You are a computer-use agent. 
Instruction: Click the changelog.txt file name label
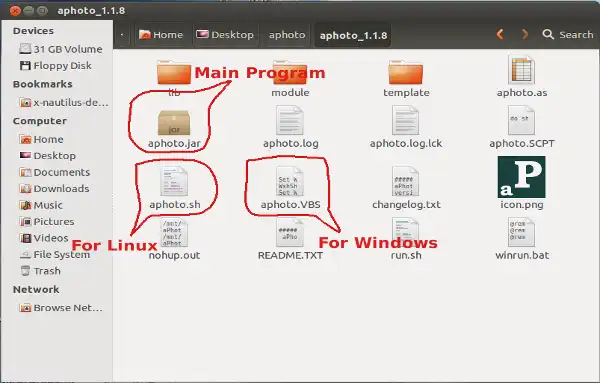(x=406, y=204)
